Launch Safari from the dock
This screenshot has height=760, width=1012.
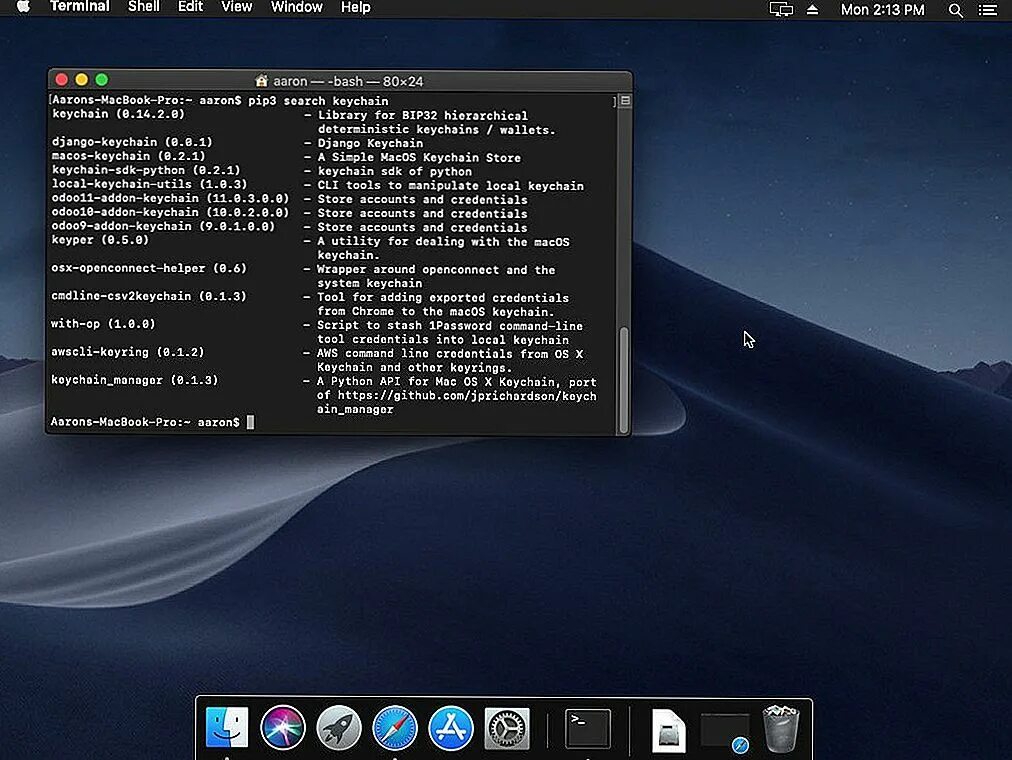click(394, 728)
